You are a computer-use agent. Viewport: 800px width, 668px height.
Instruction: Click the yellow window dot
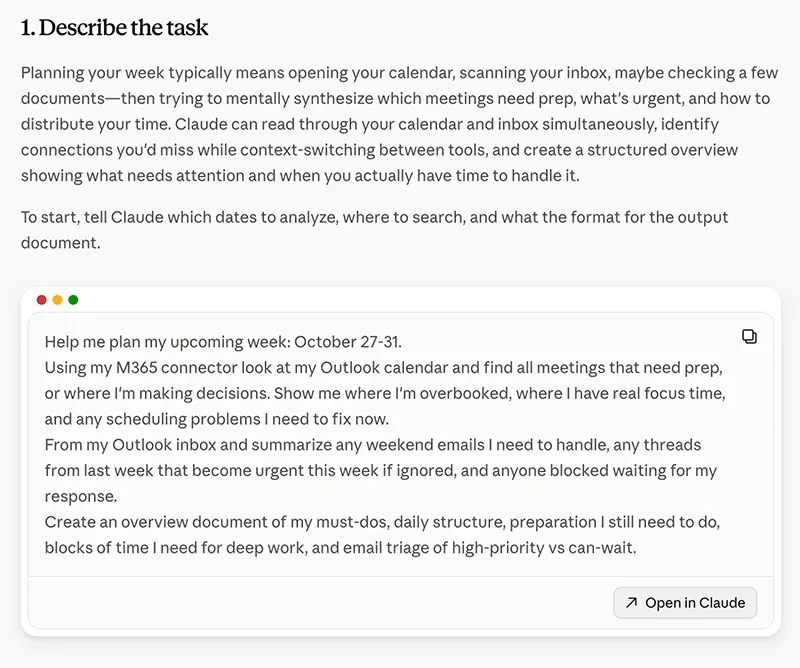pos(58,300)
